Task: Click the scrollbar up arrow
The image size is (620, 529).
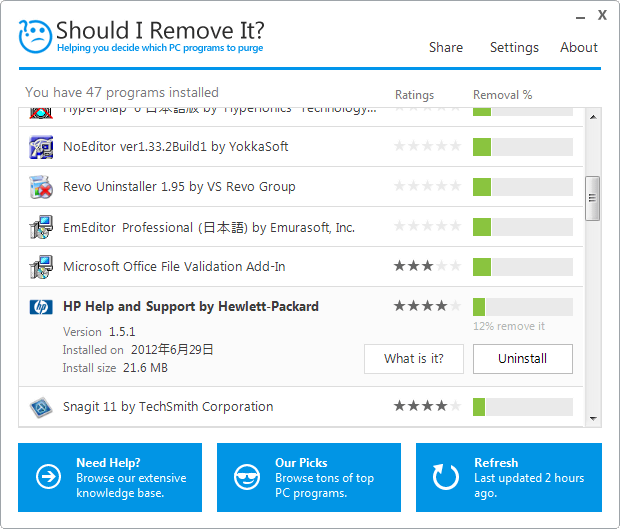Action: tap(593, 117)
